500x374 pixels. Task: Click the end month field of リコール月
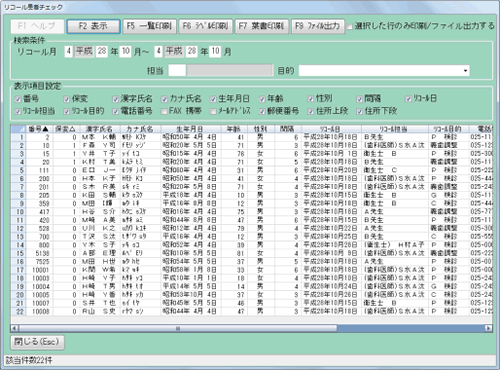215,51
